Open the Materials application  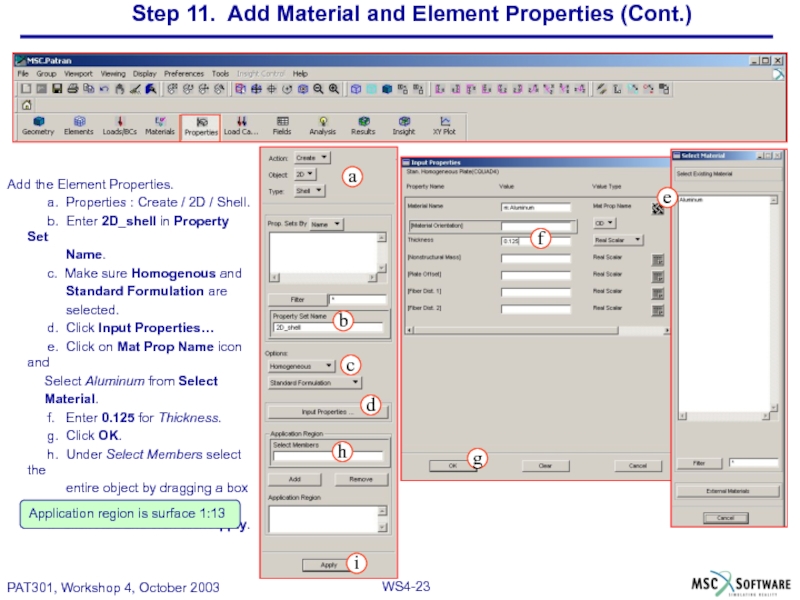[160, 126]
